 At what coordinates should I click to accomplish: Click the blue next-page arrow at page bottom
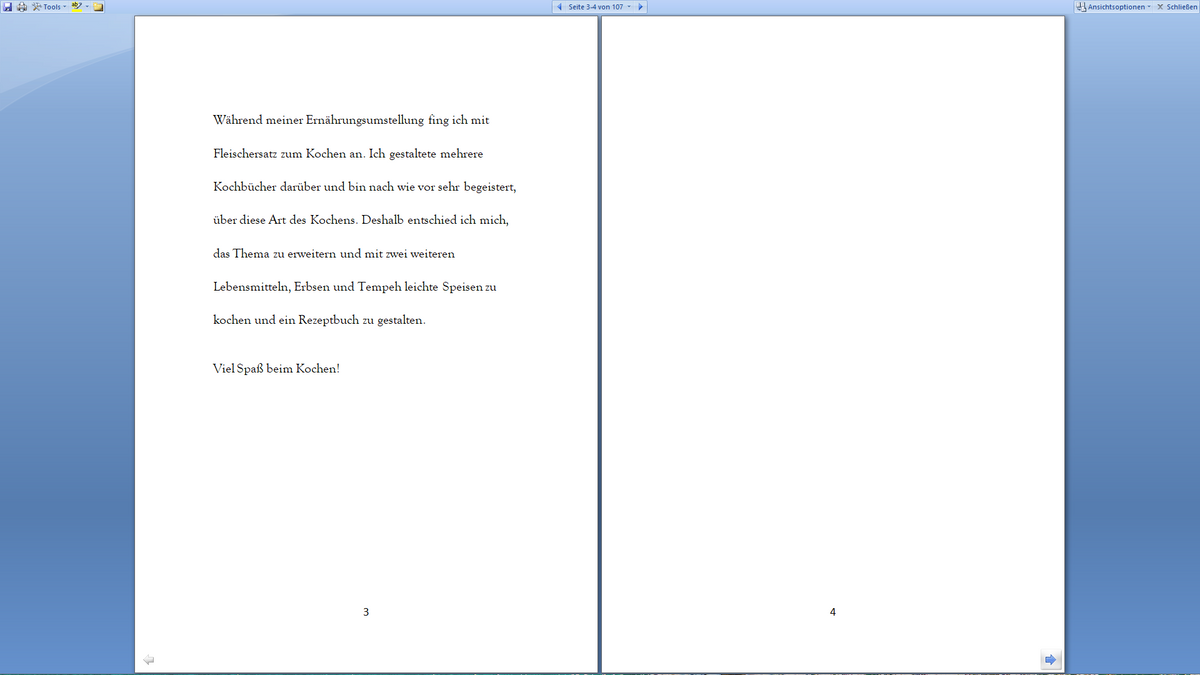pyautogui.click(x=1050, y=659)
